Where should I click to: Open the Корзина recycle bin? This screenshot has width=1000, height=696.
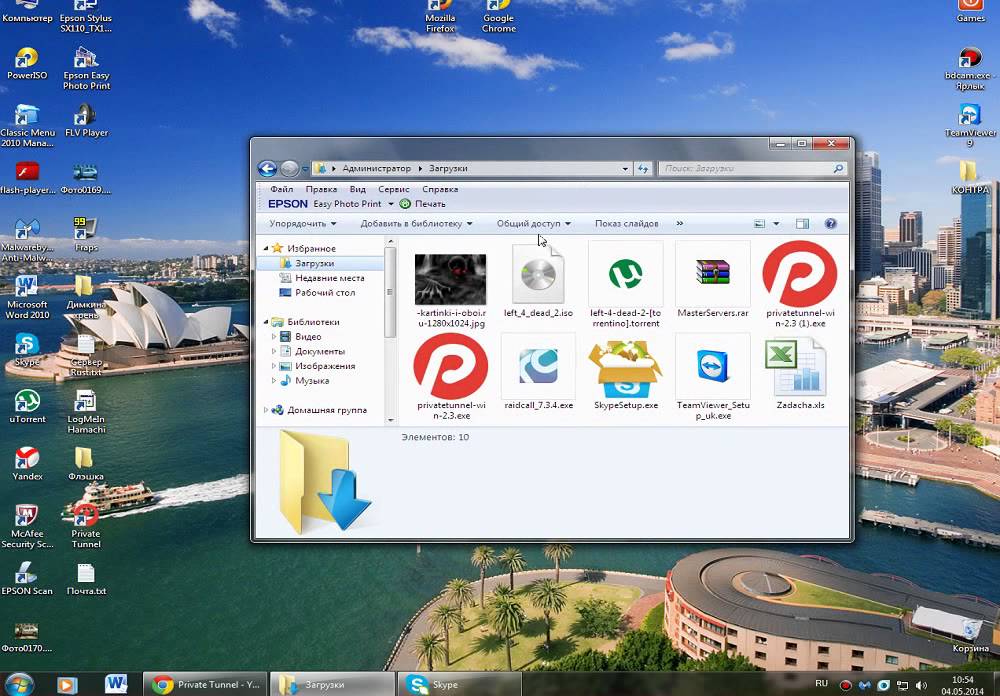970,635
